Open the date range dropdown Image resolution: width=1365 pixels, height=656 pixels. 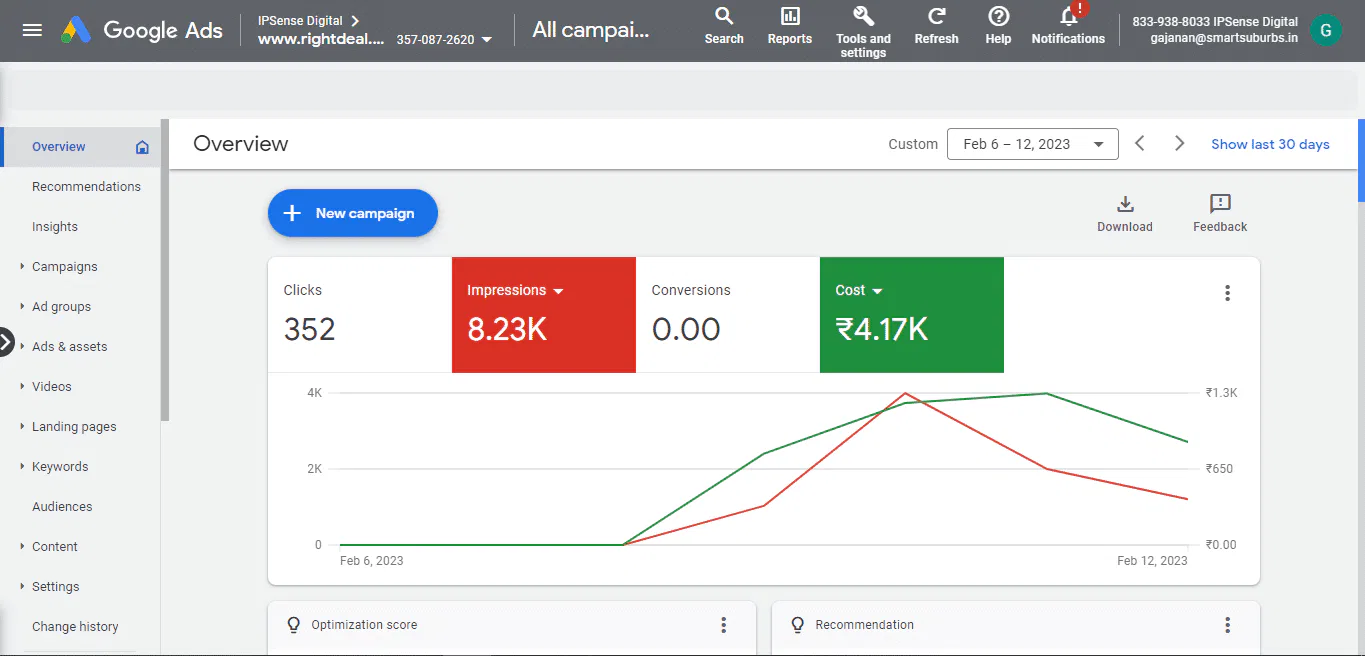point(1032,144)
